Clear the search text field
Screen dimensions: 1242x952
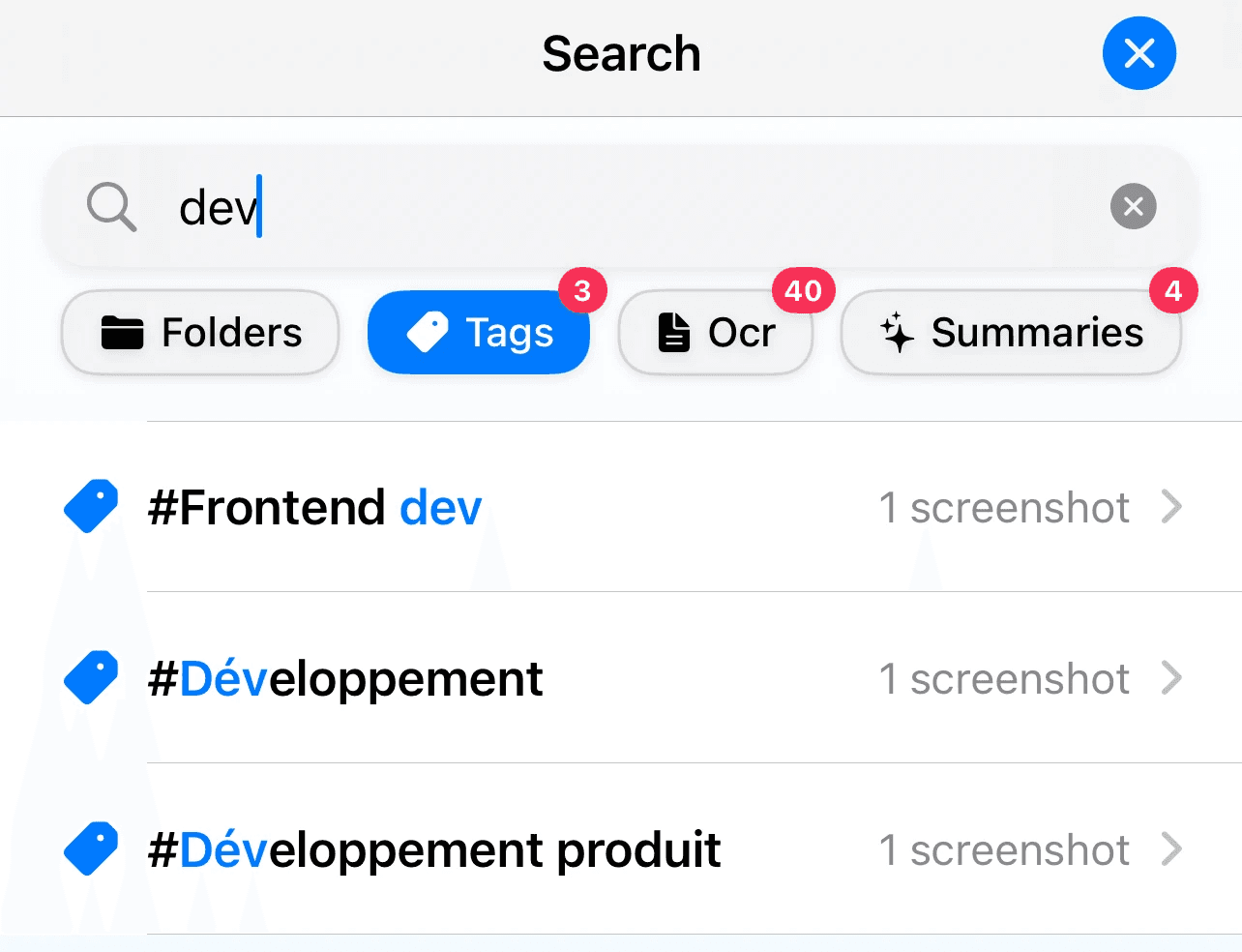[x=1134, y=206]
